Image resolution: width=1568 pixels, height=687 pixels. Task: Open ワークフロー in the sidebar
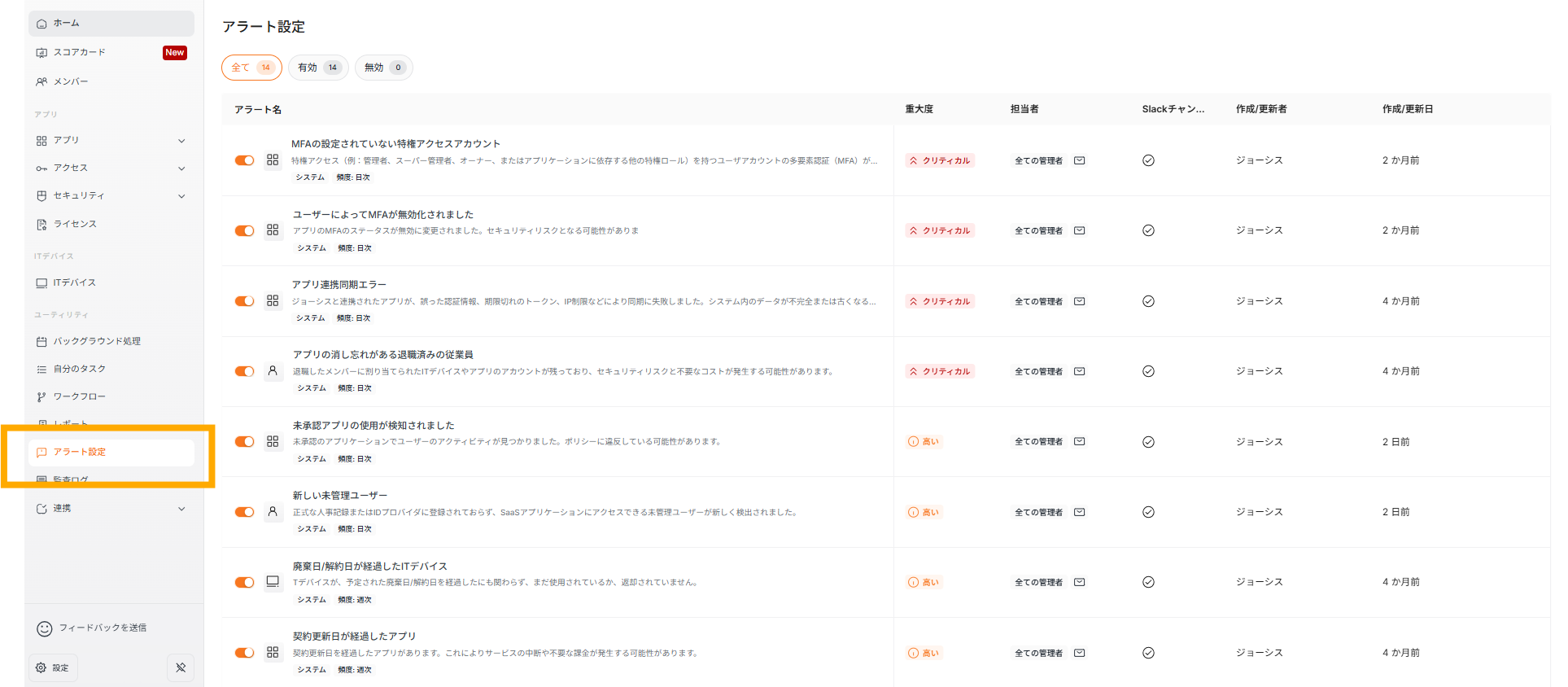(80, 396)
